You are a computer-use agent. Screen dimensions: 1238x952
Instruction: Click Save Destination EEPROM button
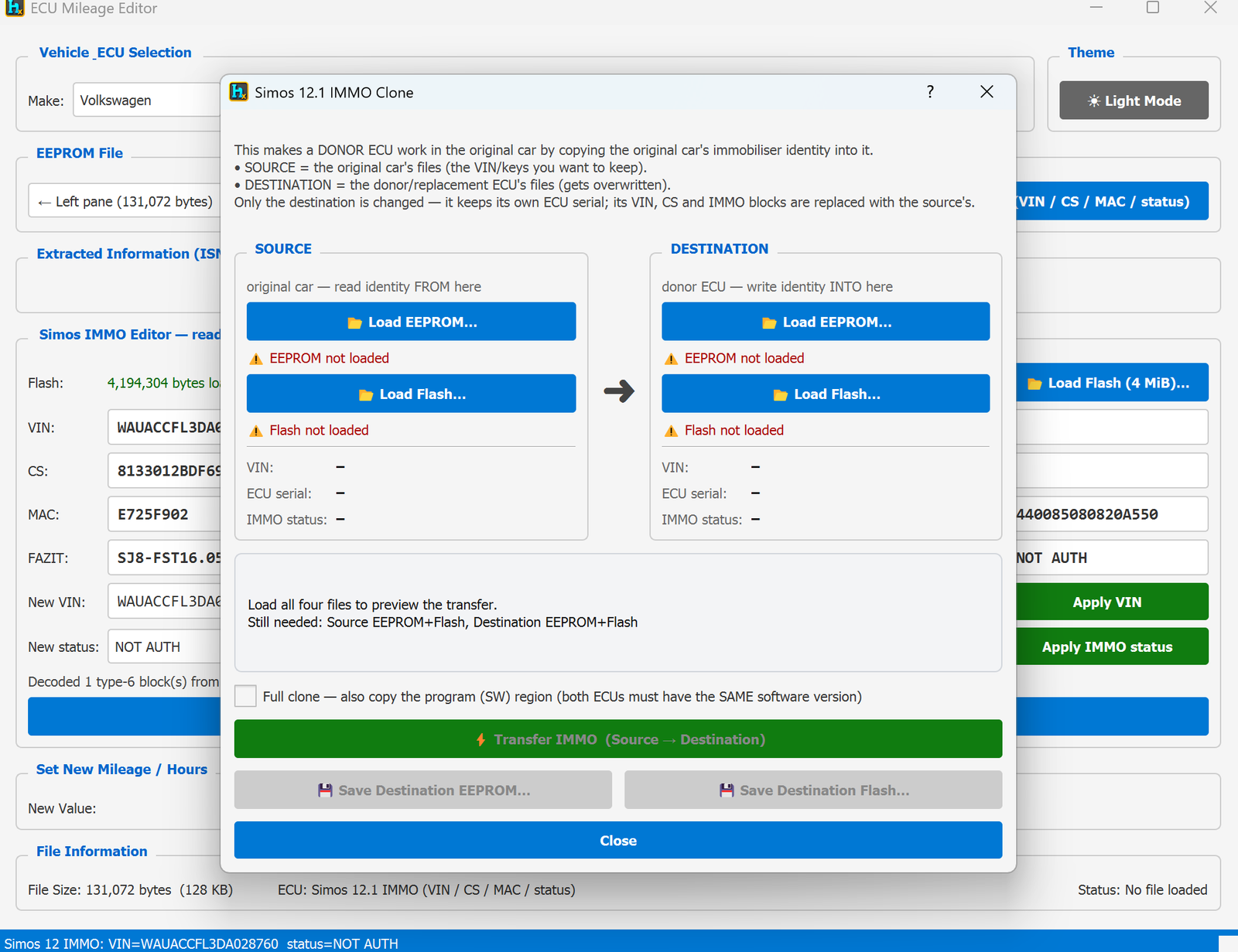coord(423,790)
